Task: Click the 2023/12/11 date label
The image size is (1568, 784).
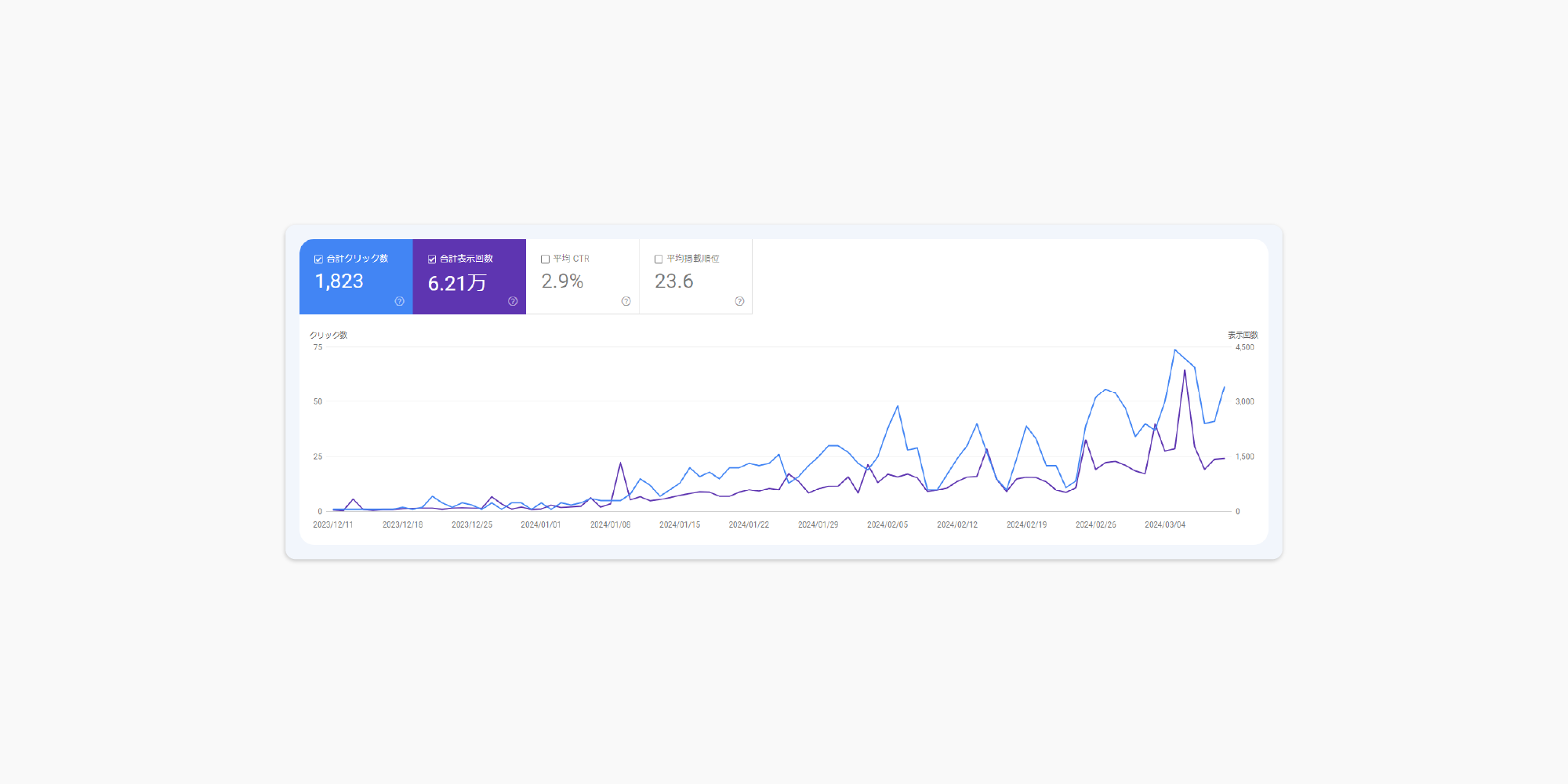Action: 333,524
